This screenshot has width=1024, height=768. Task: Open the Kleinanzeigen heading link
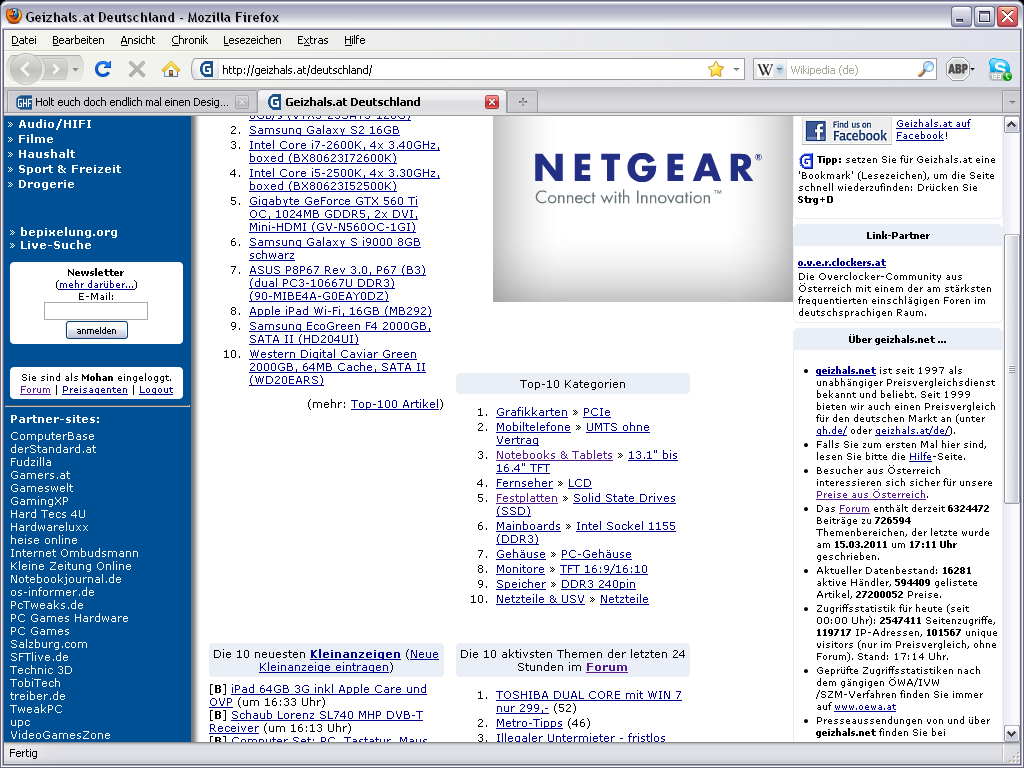click(x=355, y=654)
